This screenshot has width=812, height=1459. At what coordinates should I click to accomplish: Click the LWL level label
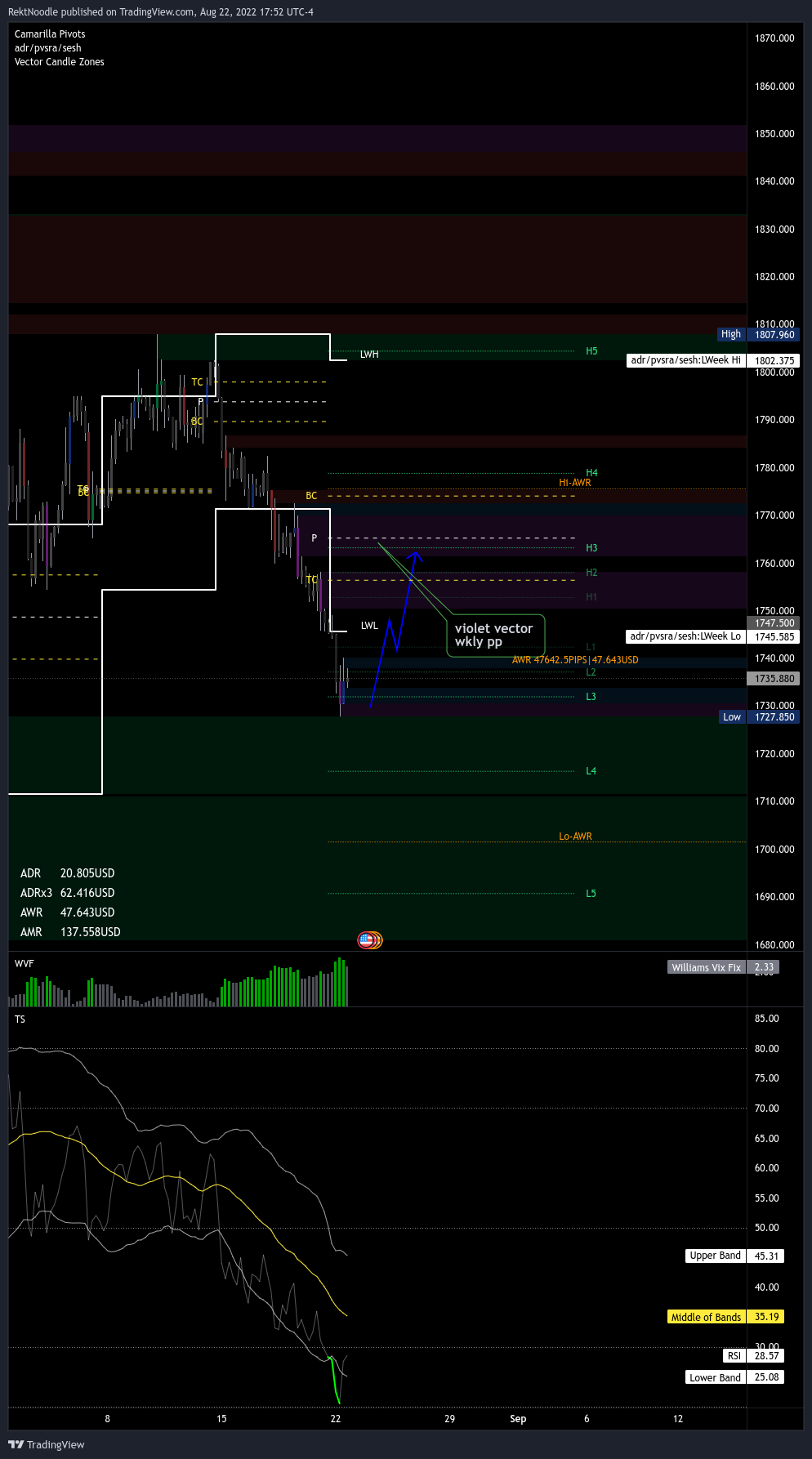tap(369, 626)
